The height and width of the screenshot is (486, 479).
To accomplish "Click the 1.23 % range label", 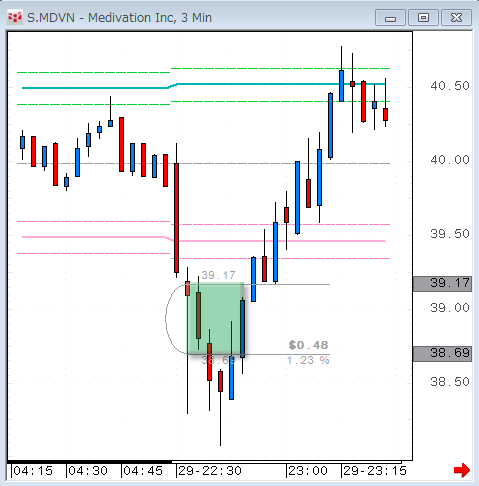I will pos(308,360).
